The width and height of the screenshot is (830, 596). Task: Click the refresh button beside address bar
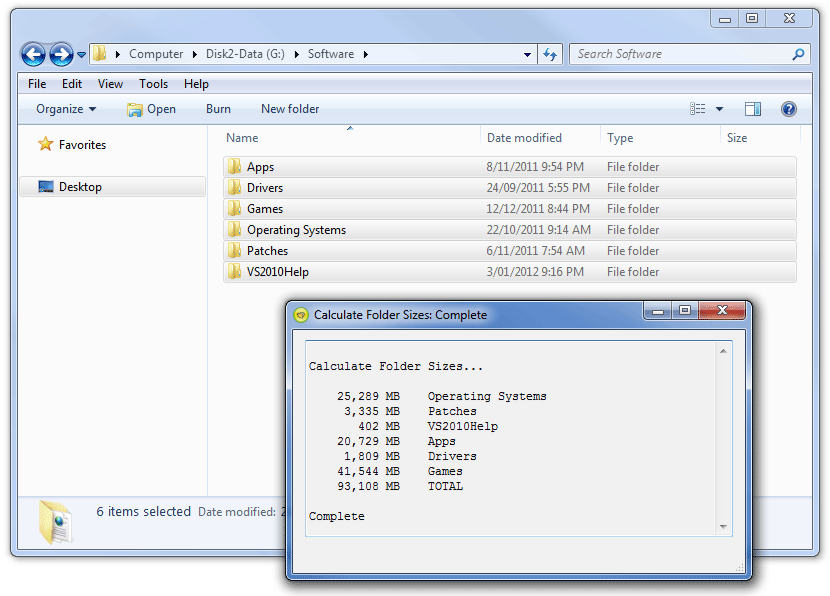[x=551, y=54]
